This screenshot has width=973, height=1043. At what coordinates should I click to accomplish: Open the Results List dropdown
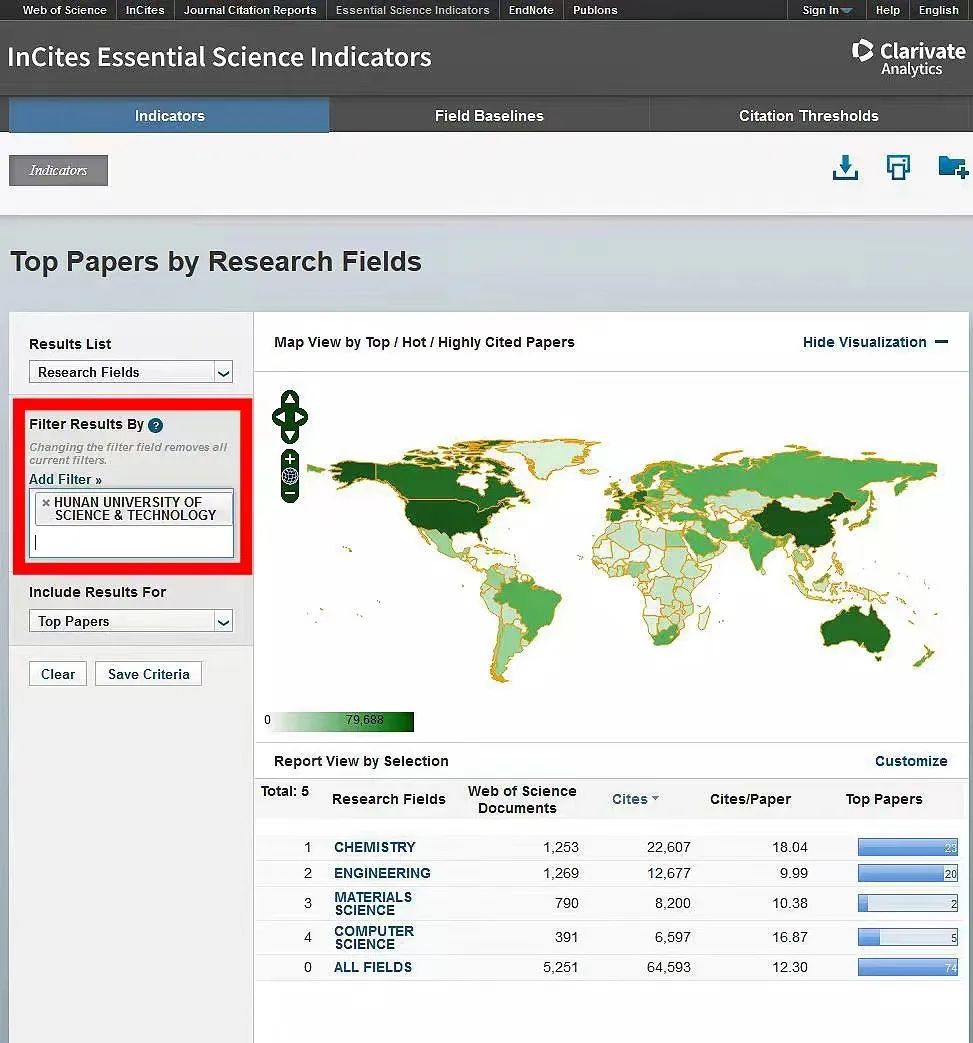(x=131, y=372)
